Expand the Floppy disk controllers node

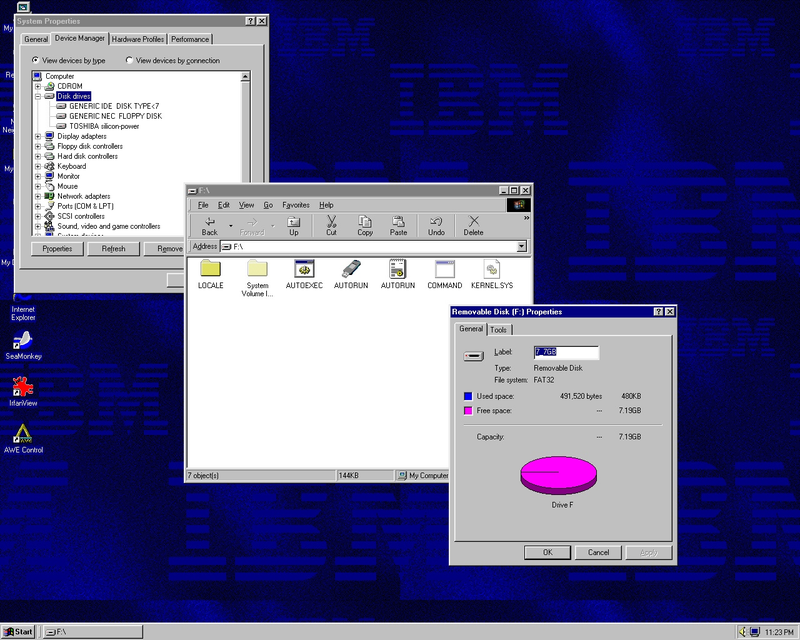coord(38,146)
